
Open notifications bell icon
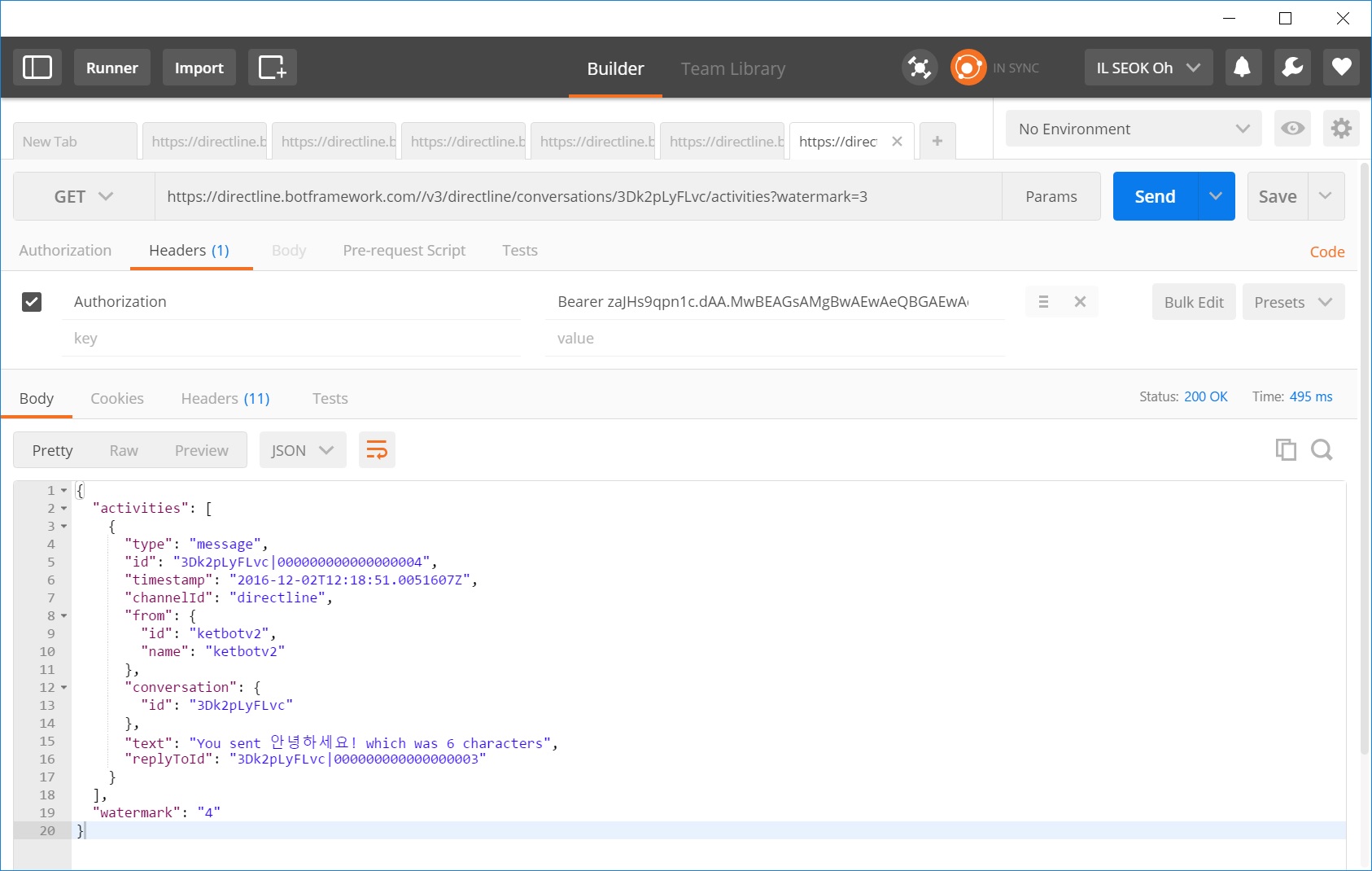pos(1242,68)
